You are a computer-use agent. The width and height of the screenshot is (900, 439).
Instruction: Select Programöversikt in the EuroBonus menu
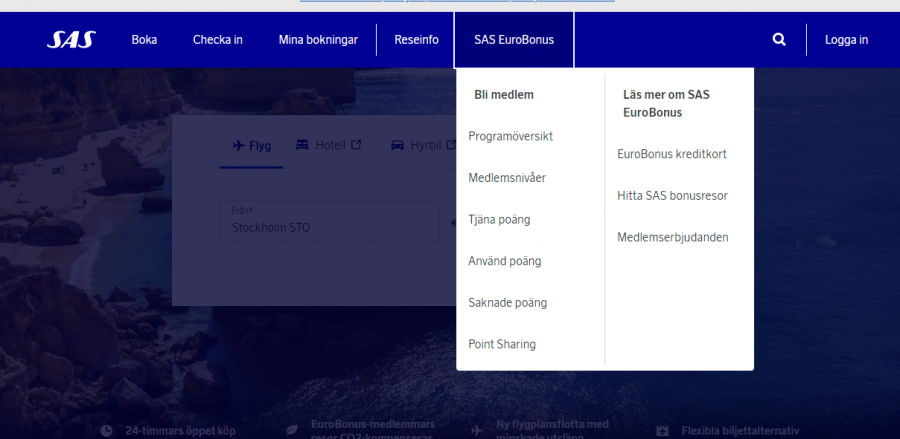tap(510, 136)
